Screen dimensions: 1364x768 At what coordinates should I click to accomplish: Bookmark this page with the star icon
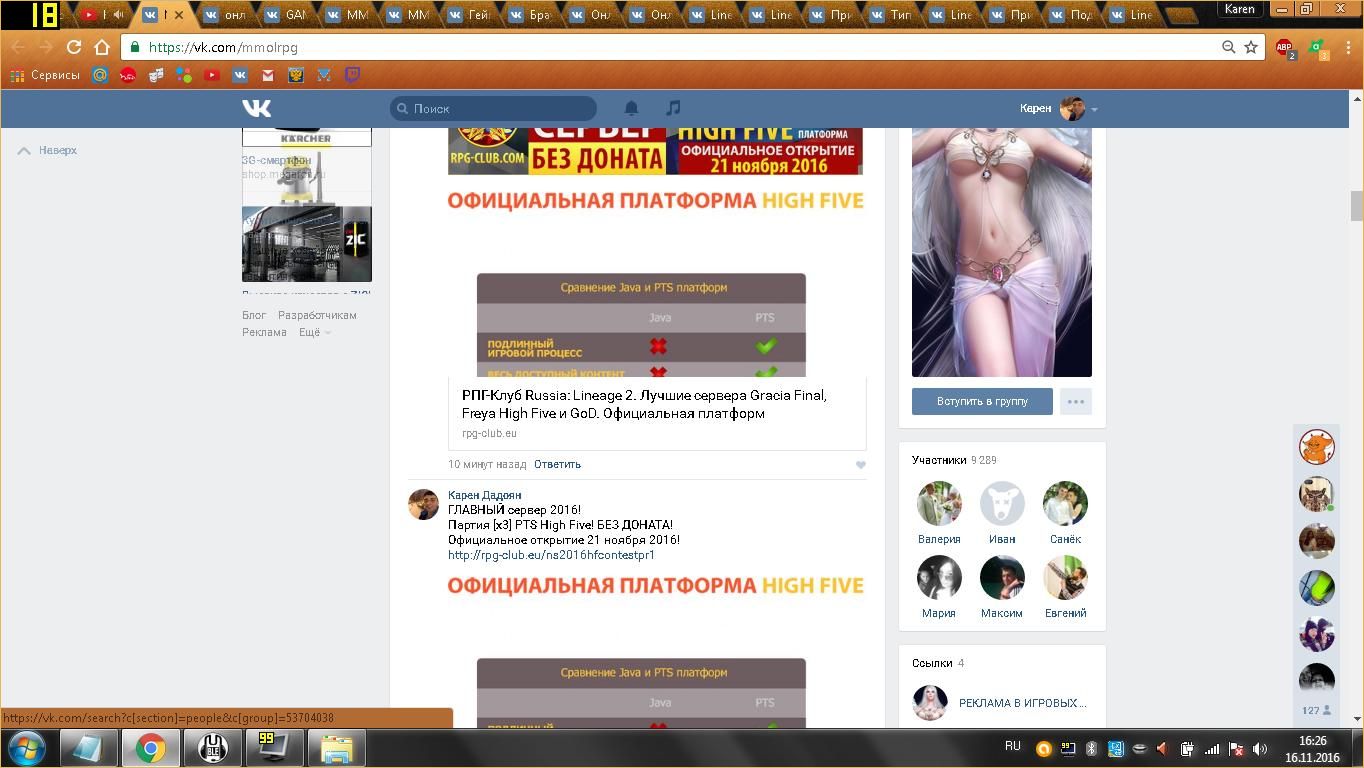pyautogui.click(x=1250, y=47)
